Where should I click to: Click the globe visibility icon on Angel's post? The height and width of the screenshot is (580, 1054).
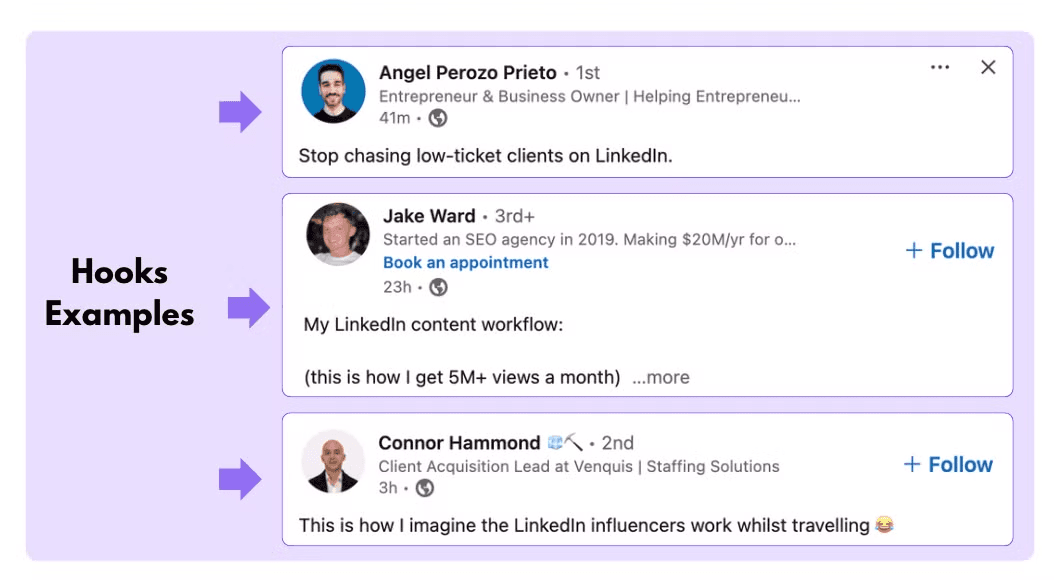[x=438, y=118]
